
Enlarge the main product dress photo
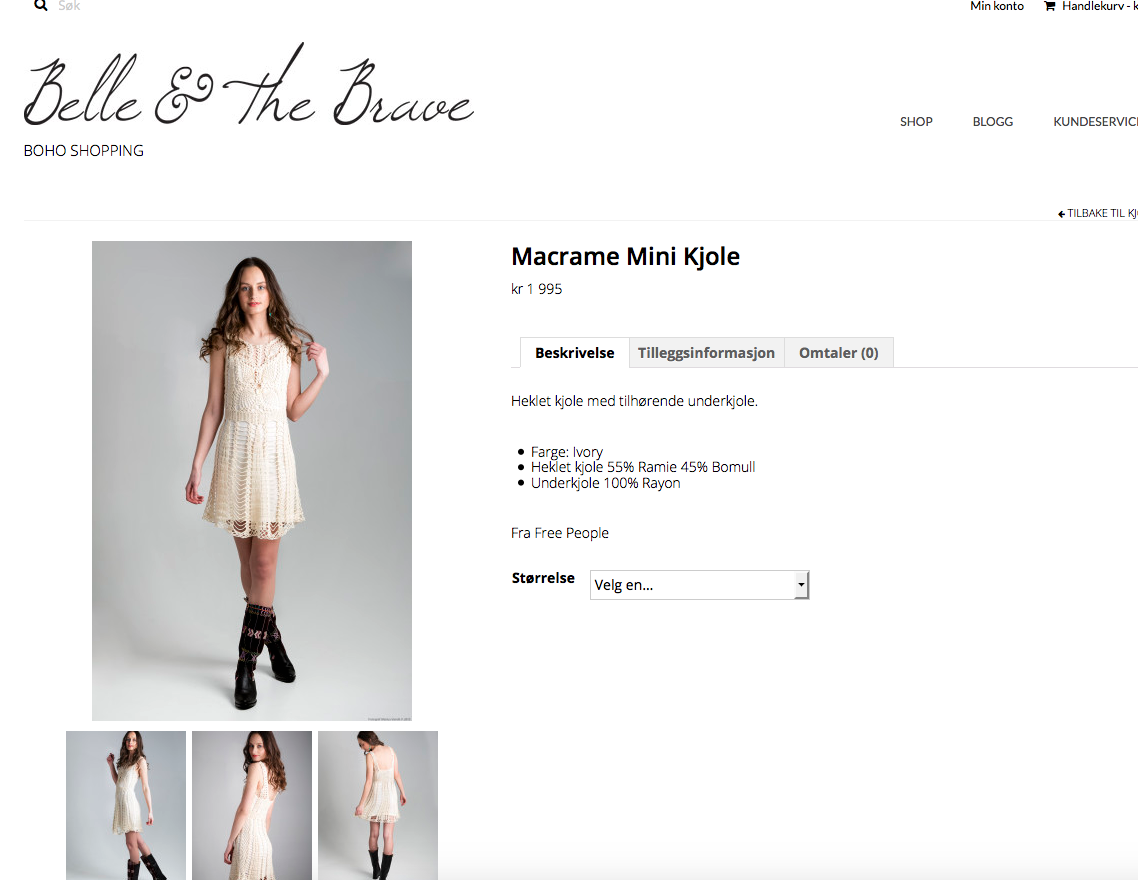[x=252, y=480]
